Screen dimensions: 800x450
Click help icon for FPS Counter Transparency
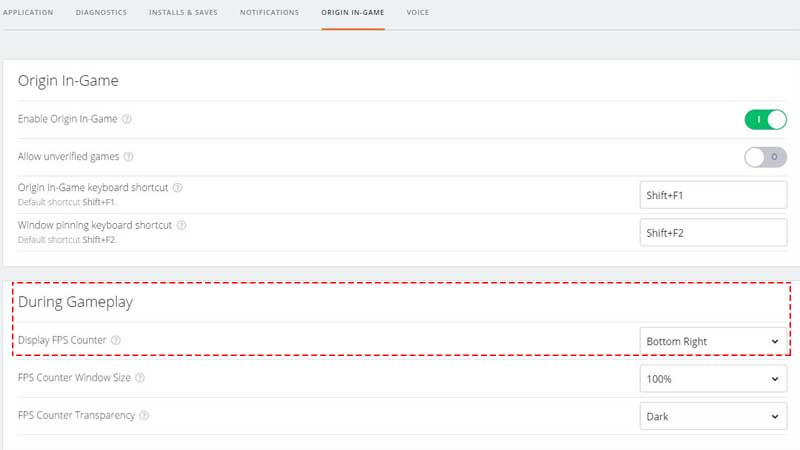145,415
